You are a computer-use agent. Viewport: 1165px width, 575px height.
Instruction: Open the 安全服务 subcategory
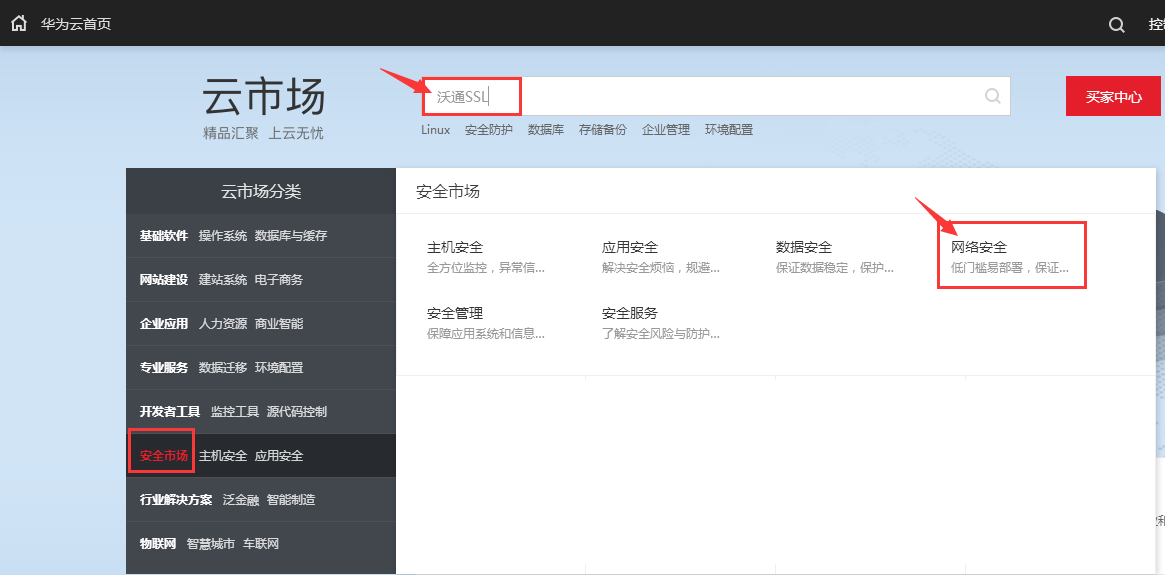630,313
